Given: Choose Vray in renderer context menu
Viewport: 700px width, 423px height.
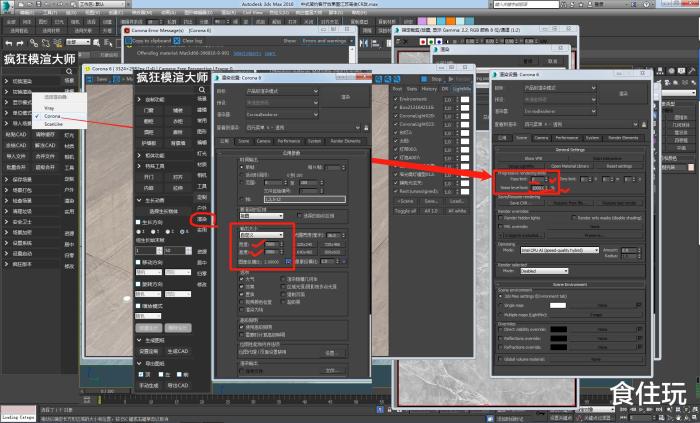Looking at the screenshot, I should pyautogui.click(x=49, y=108).
